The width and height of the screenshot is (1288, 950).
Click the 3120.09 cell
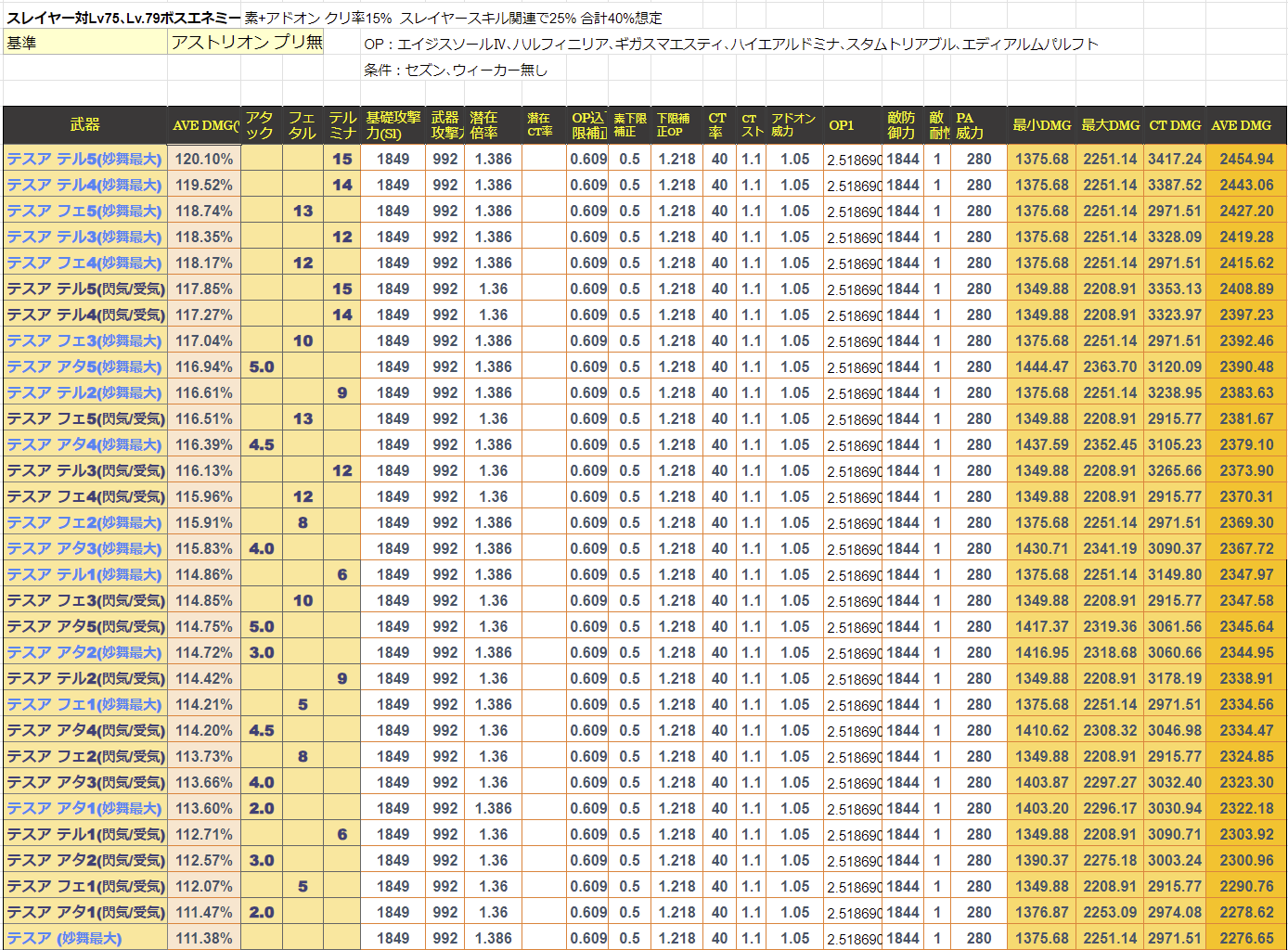click(x=1175, y=366)
